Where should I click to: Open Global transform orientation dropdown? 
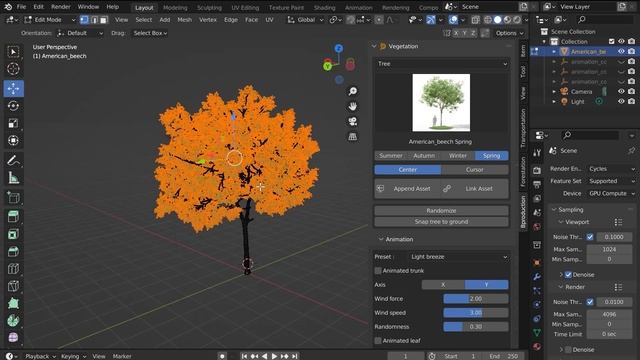[305, 20]
